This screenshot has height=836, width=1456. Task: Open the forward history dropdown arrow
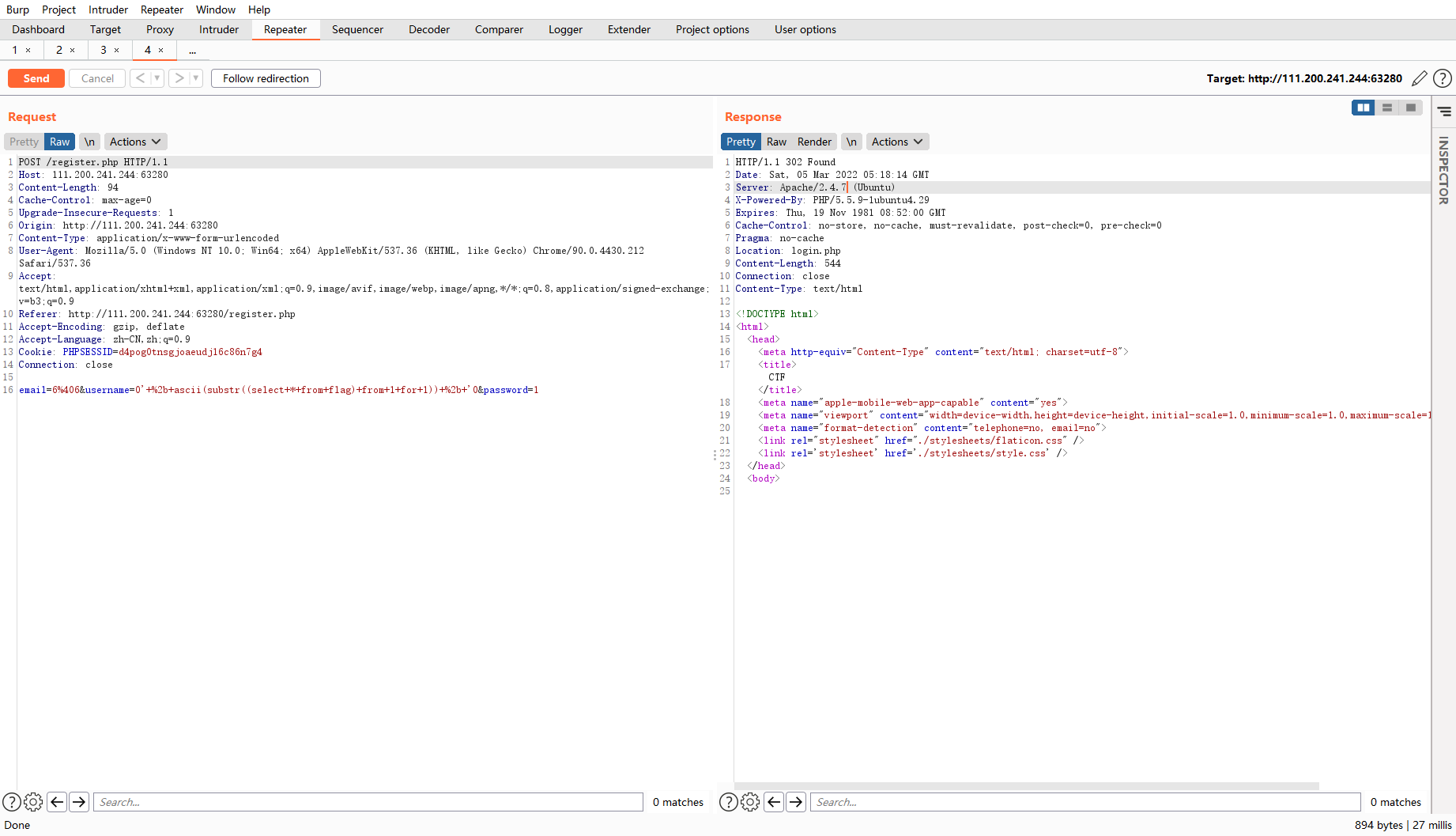pyautogui.click(x=196, y=78)
